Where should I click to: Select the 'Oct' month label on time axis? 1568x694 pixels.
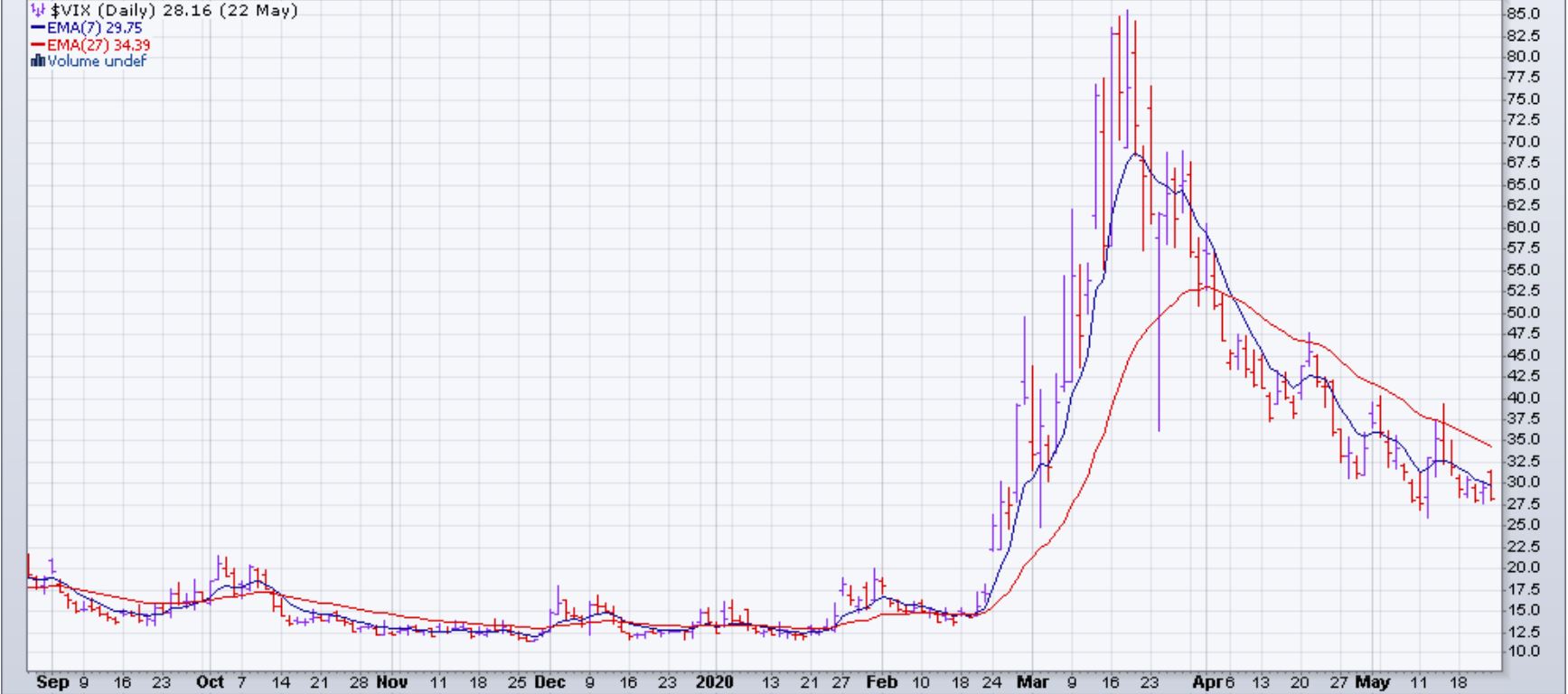210,682
